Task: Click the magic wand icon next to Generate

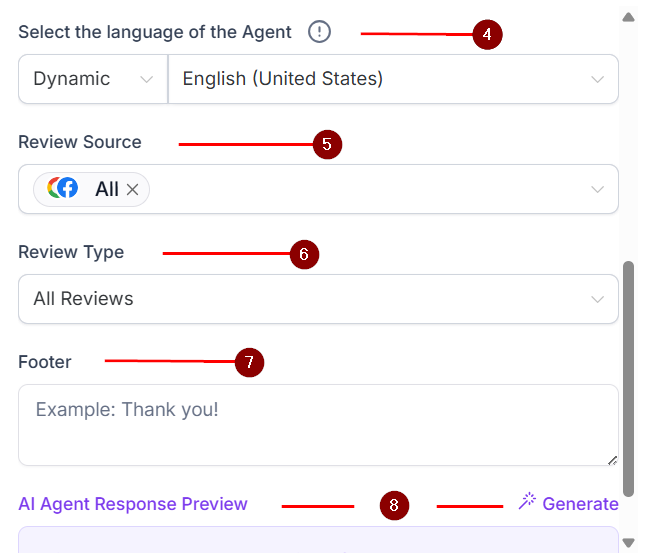Action: 527,502
